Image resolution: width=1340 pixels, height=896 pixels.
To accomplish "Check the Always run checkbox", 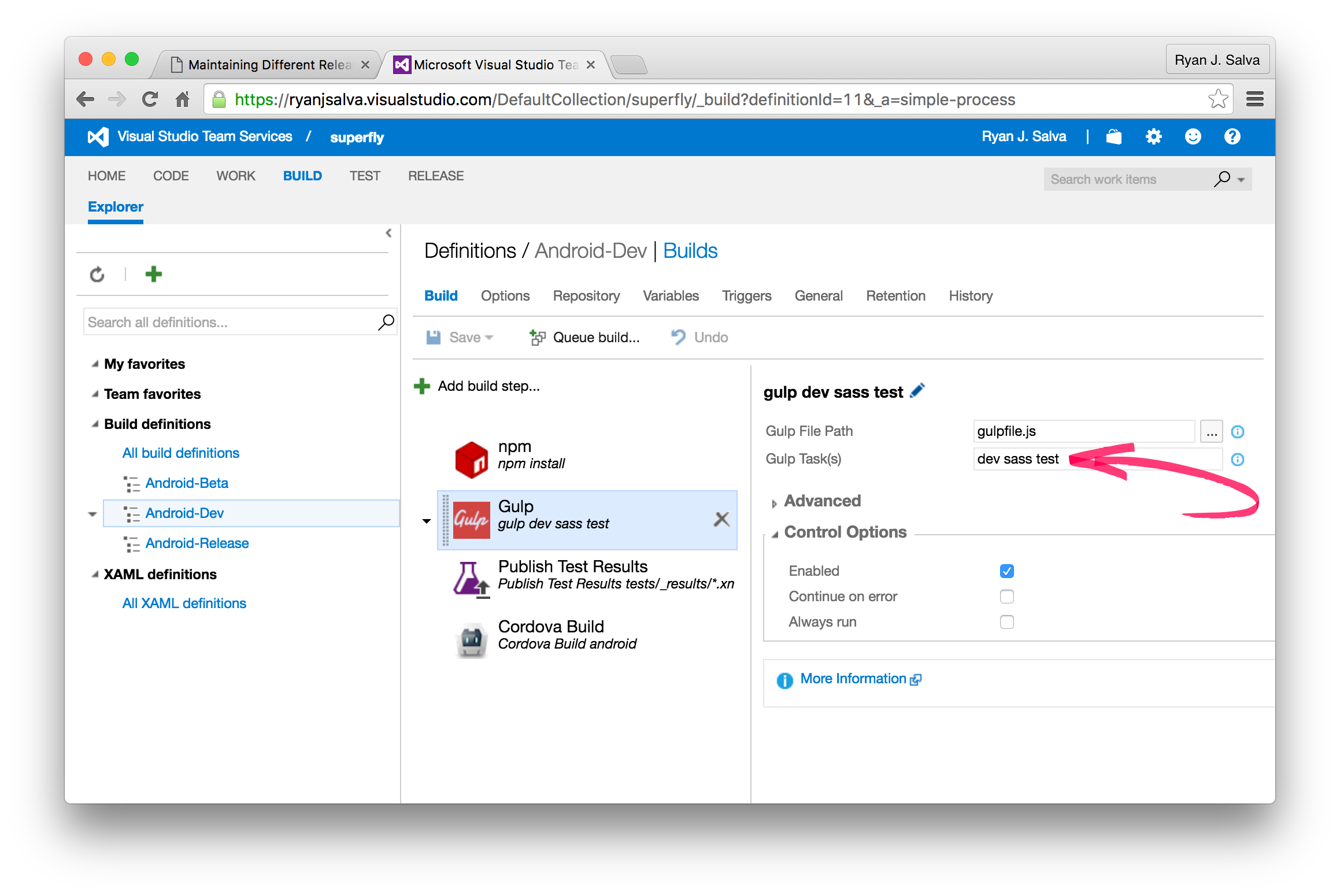I will click(x=1006, y=622).
